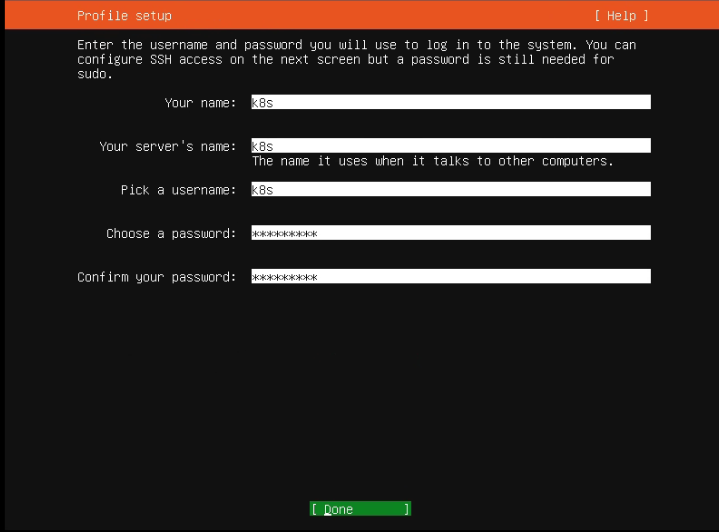Click hint 'The name it uses when it talks'
The height and width of the screenshot is (532, 719).
[432, 161]
